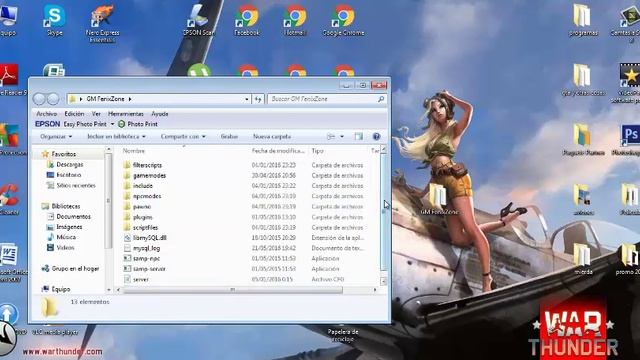
Task: Select the GM FenixZone desktop folder
Action: 439,199
